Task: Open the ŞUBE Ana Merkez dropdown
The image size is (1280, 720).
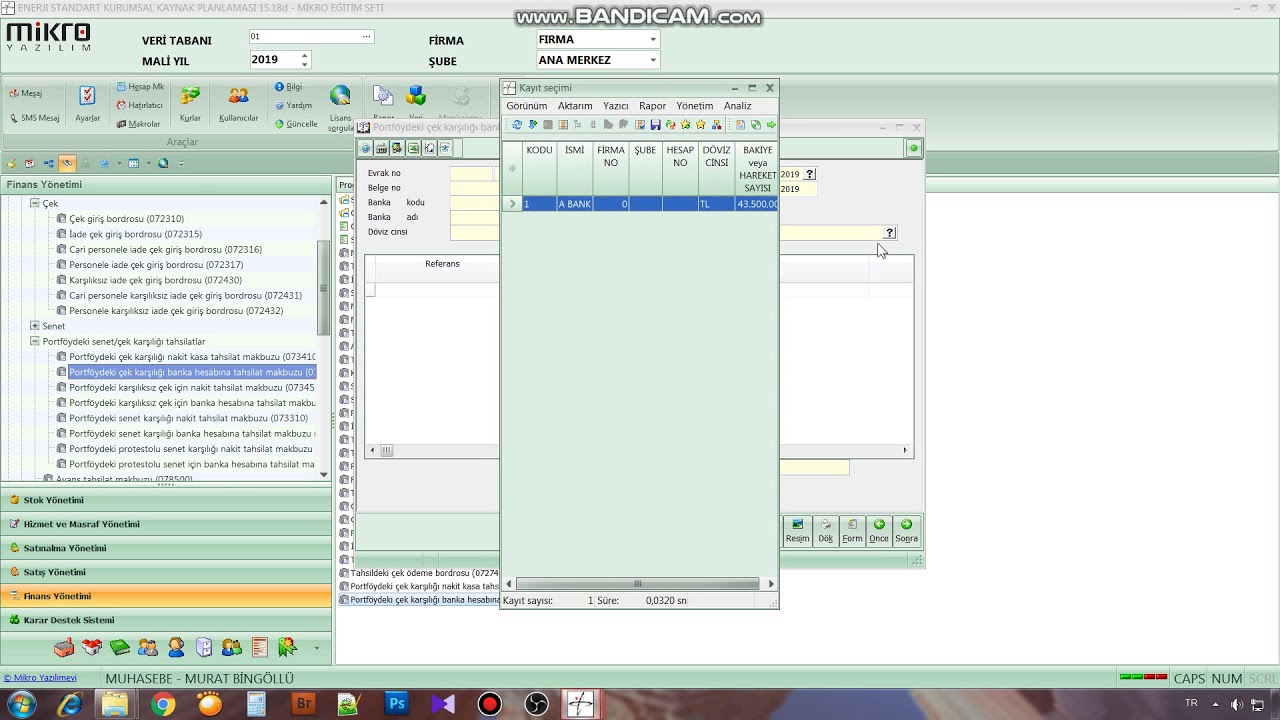Action: click(653, 60)
